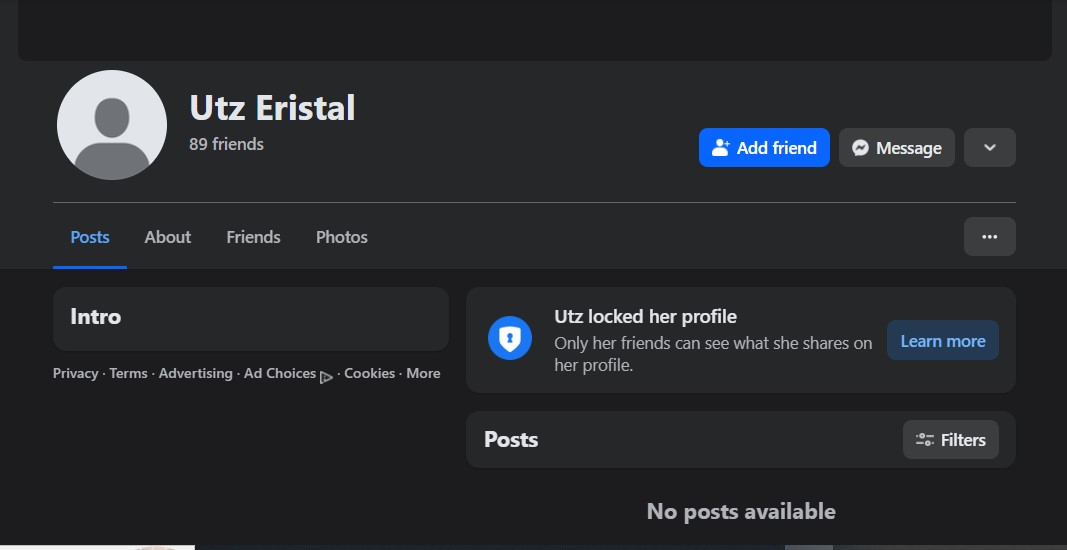Open the Privacy footer link
This screenshot has height=550, width=1067.
click(x=75, y=373)
